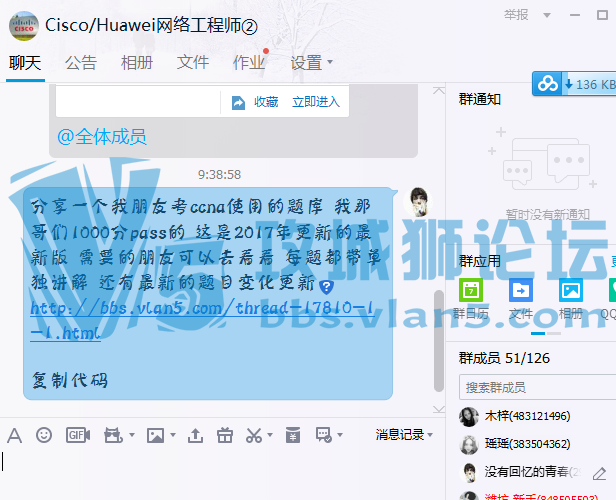Click the 群通知 heading
This screenshot has height=500, width=616.
[480, 99]
